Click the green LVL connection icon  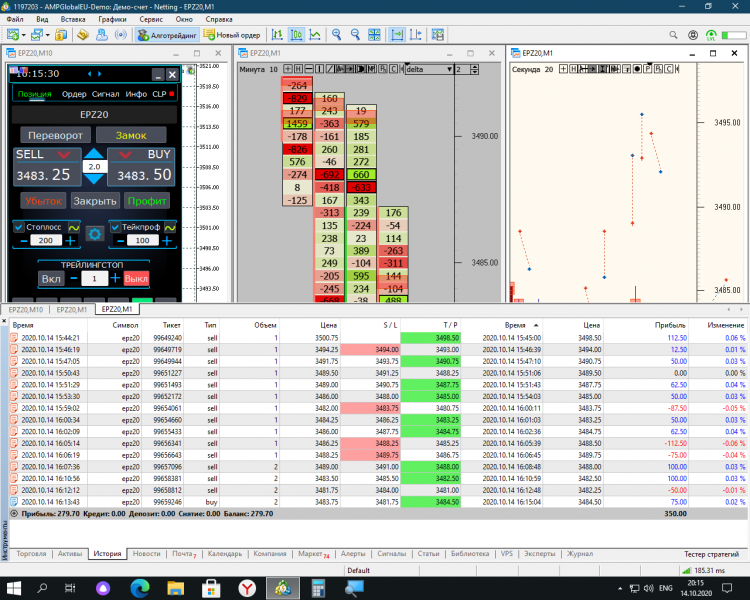point(711,35)
